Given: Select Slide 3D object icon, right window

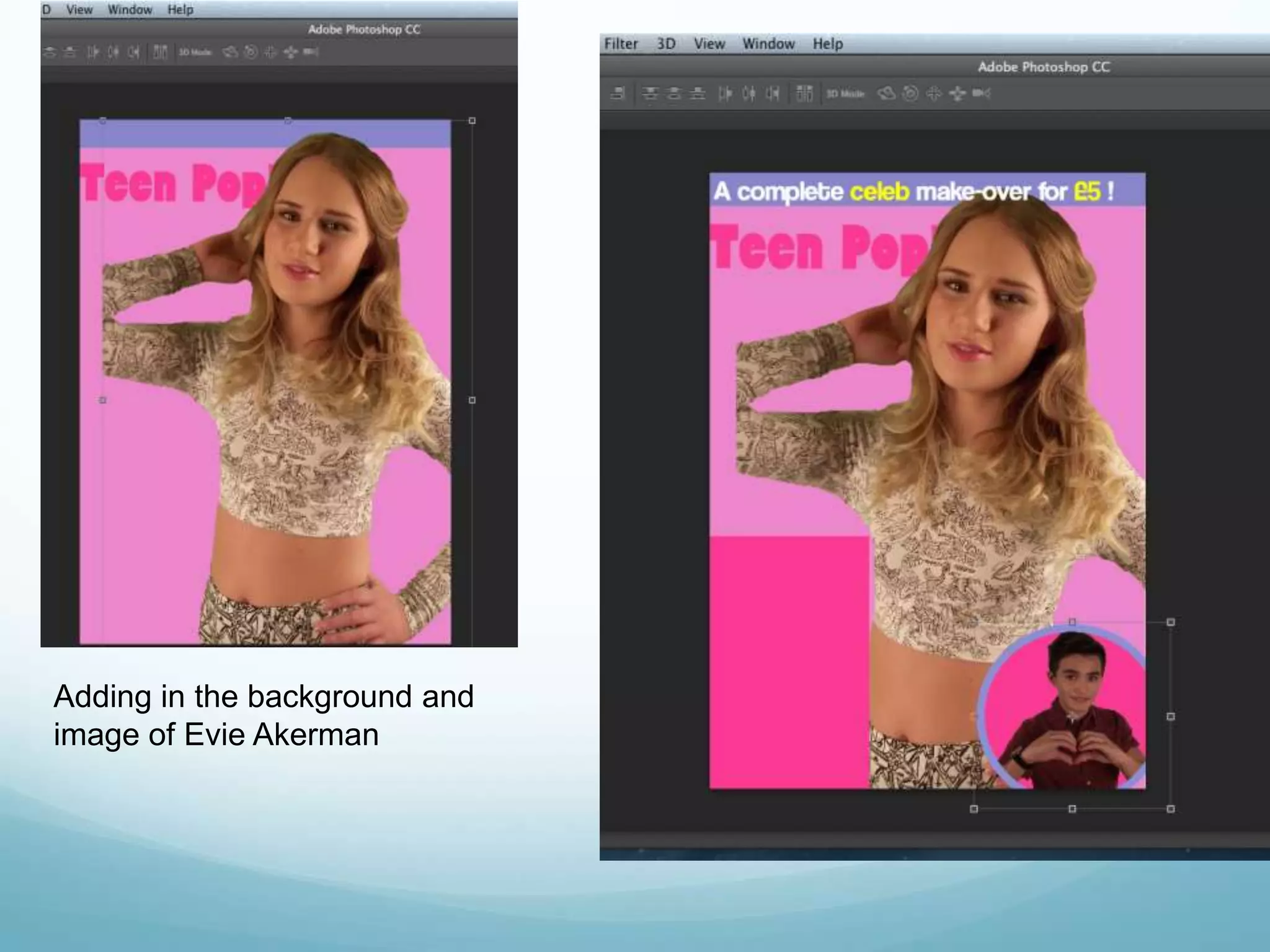Looking at the screenshot, I should pos(957,94).
